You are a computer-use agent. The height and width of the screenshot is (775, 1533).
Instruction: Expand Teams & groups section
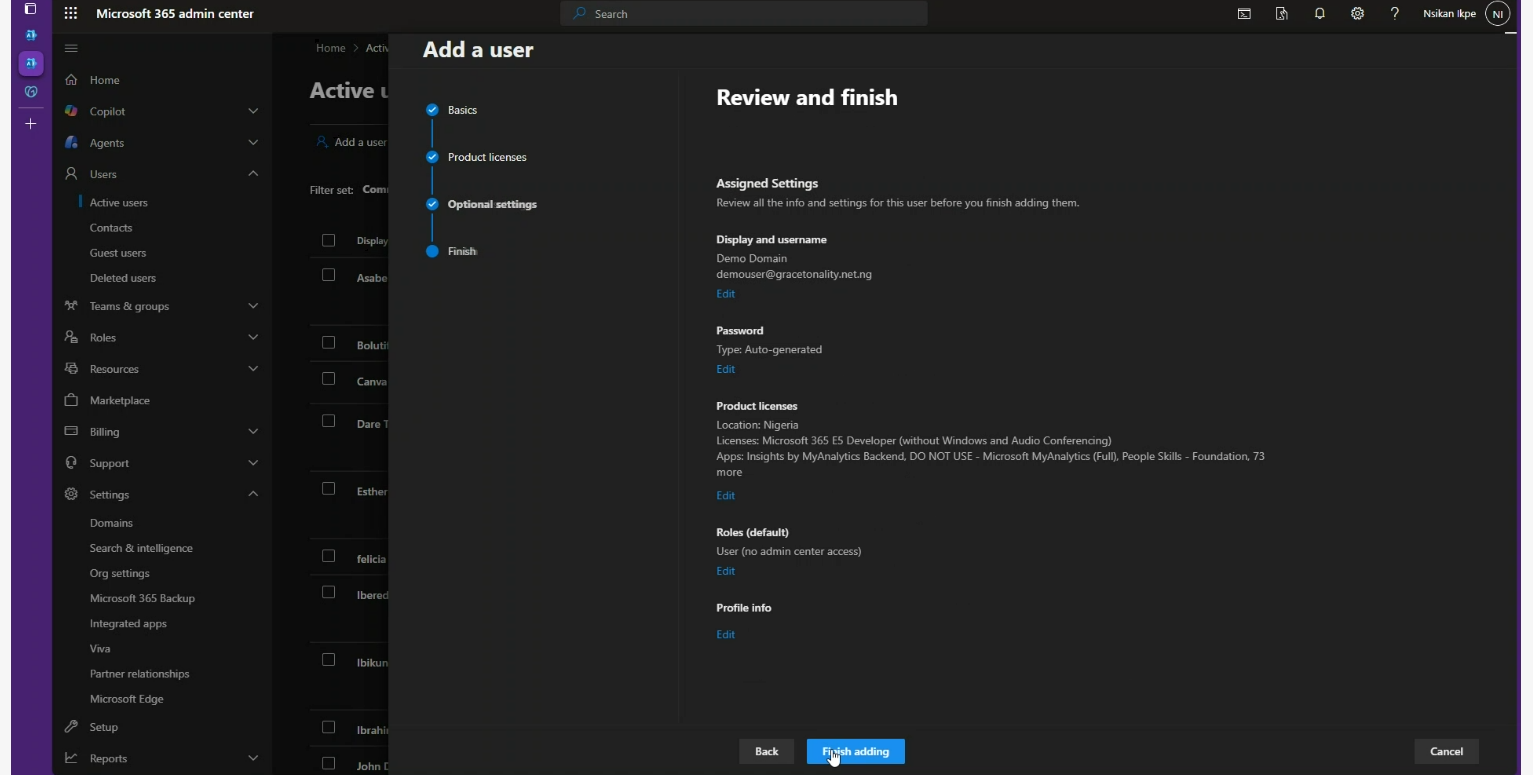(x=253, y=306)
